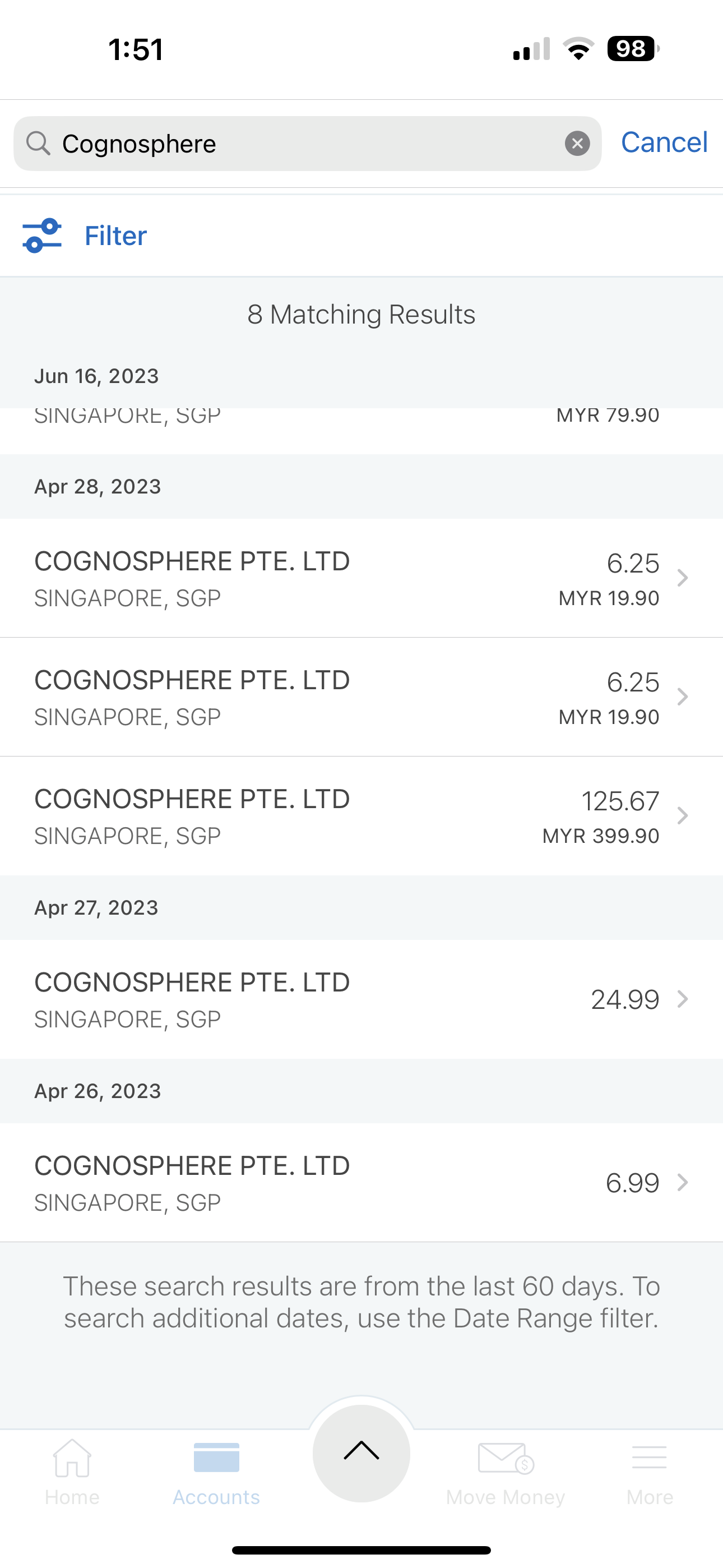Go to the Home tab

pos(72,1473)
